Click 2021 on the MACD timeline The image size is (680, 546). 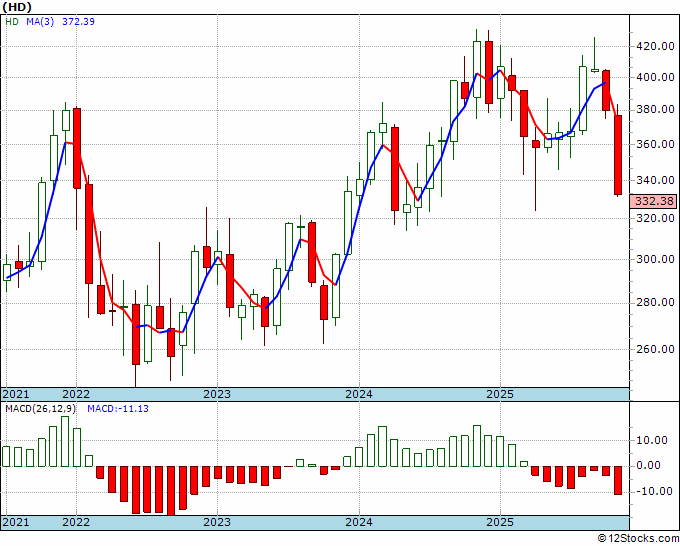(16, 522)
